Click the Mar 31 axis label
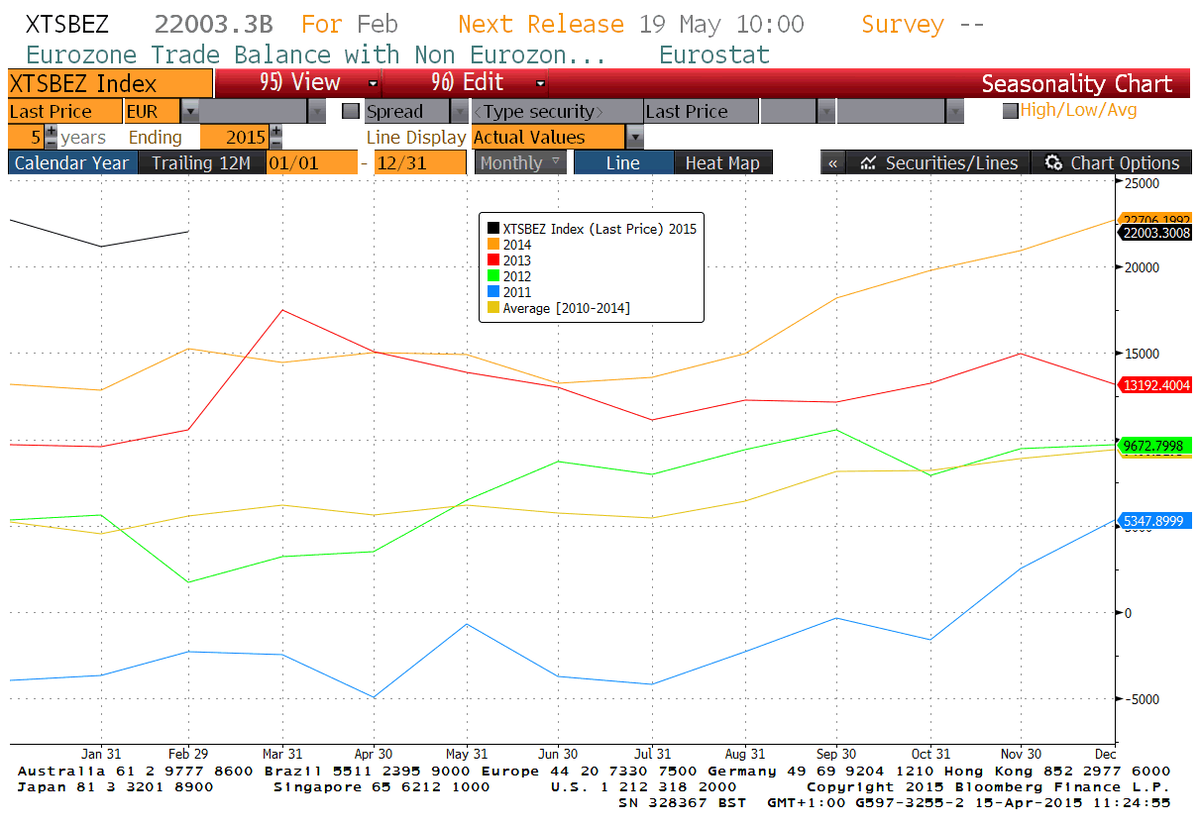Image resolution: width=1200 pixels, height=826 pixels. click(281, 754)
